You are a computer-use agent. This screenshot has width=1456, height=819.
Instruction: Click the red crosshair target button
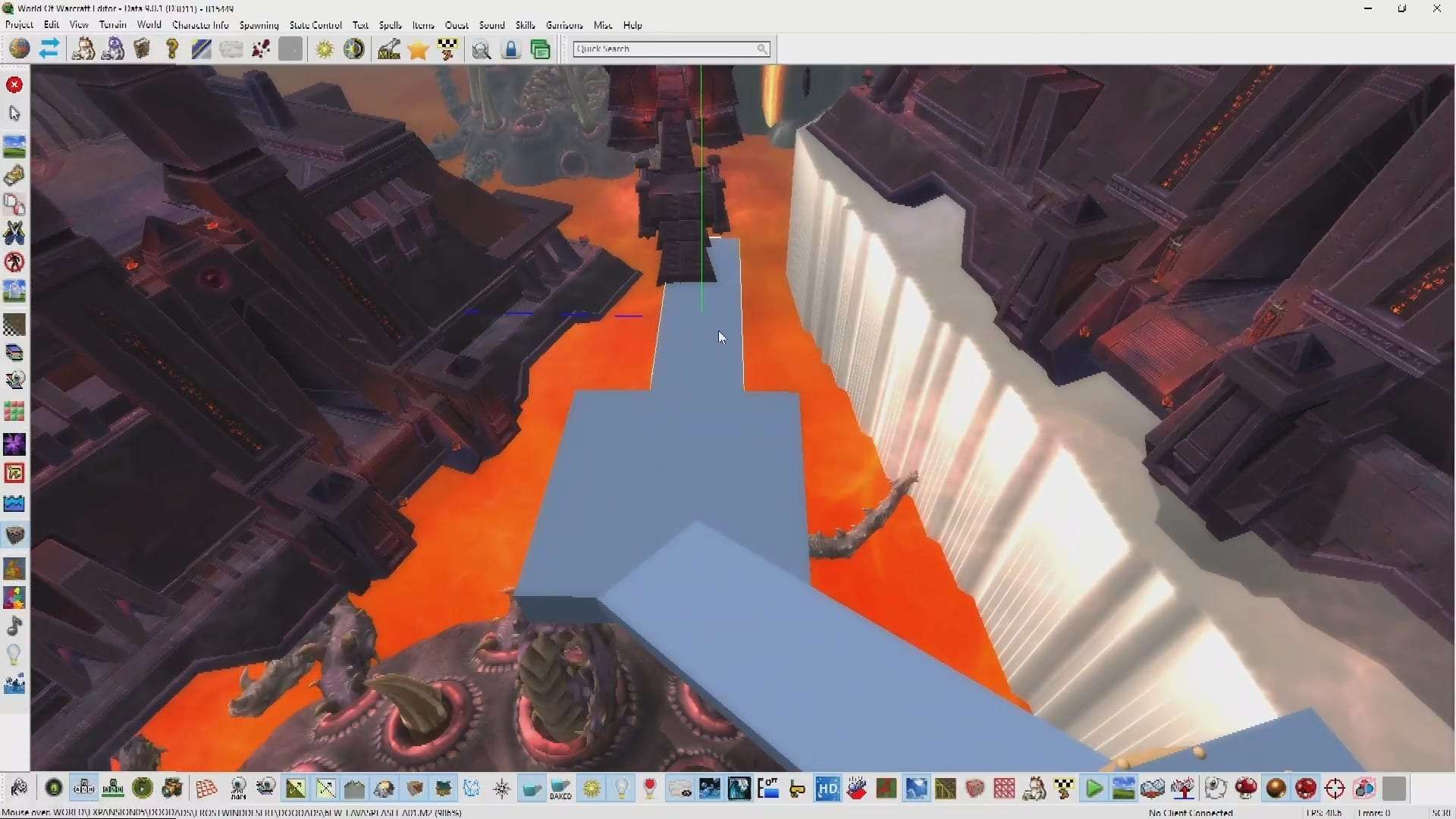1335,789
